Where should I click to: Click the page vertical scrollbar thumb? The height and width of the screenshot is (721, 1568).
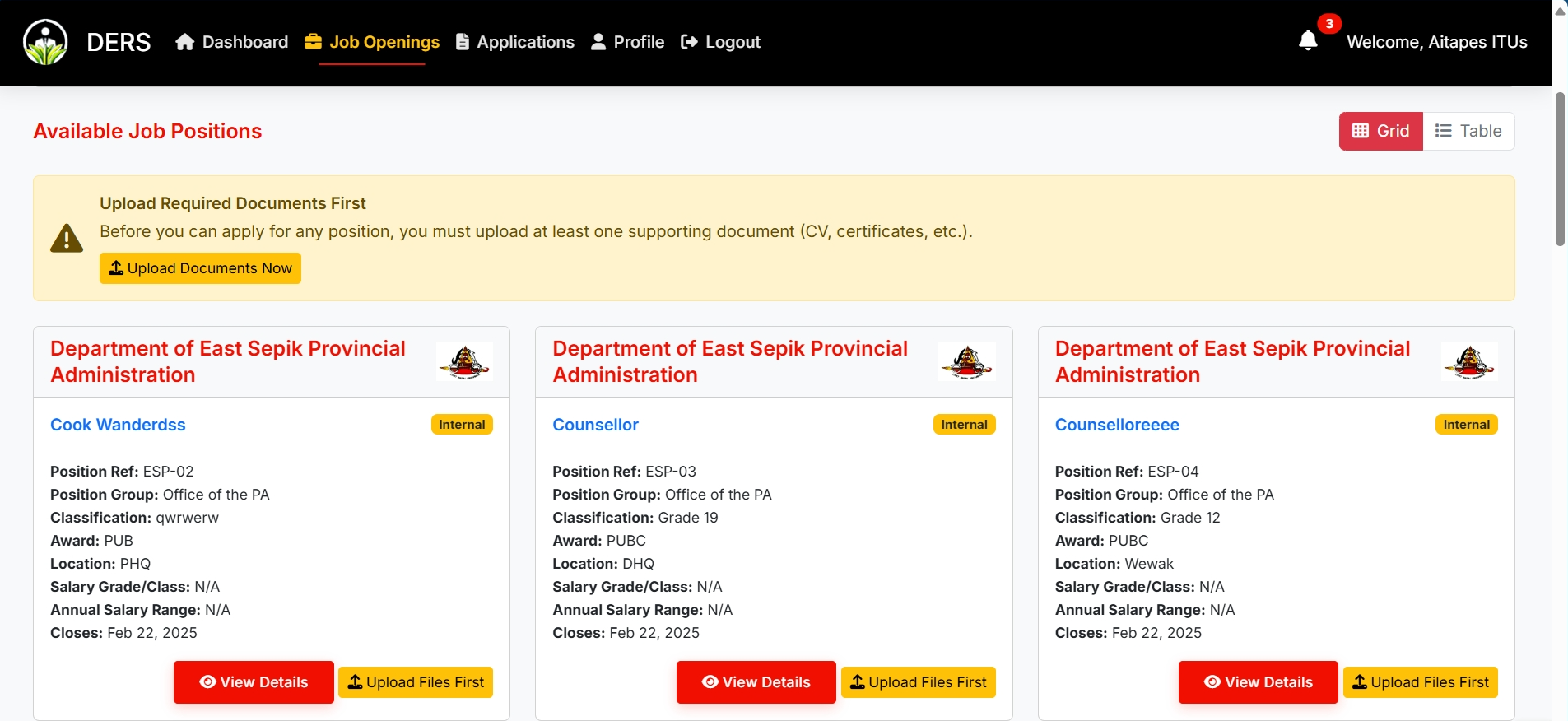pyautogui.click(x=1560, y=169)
